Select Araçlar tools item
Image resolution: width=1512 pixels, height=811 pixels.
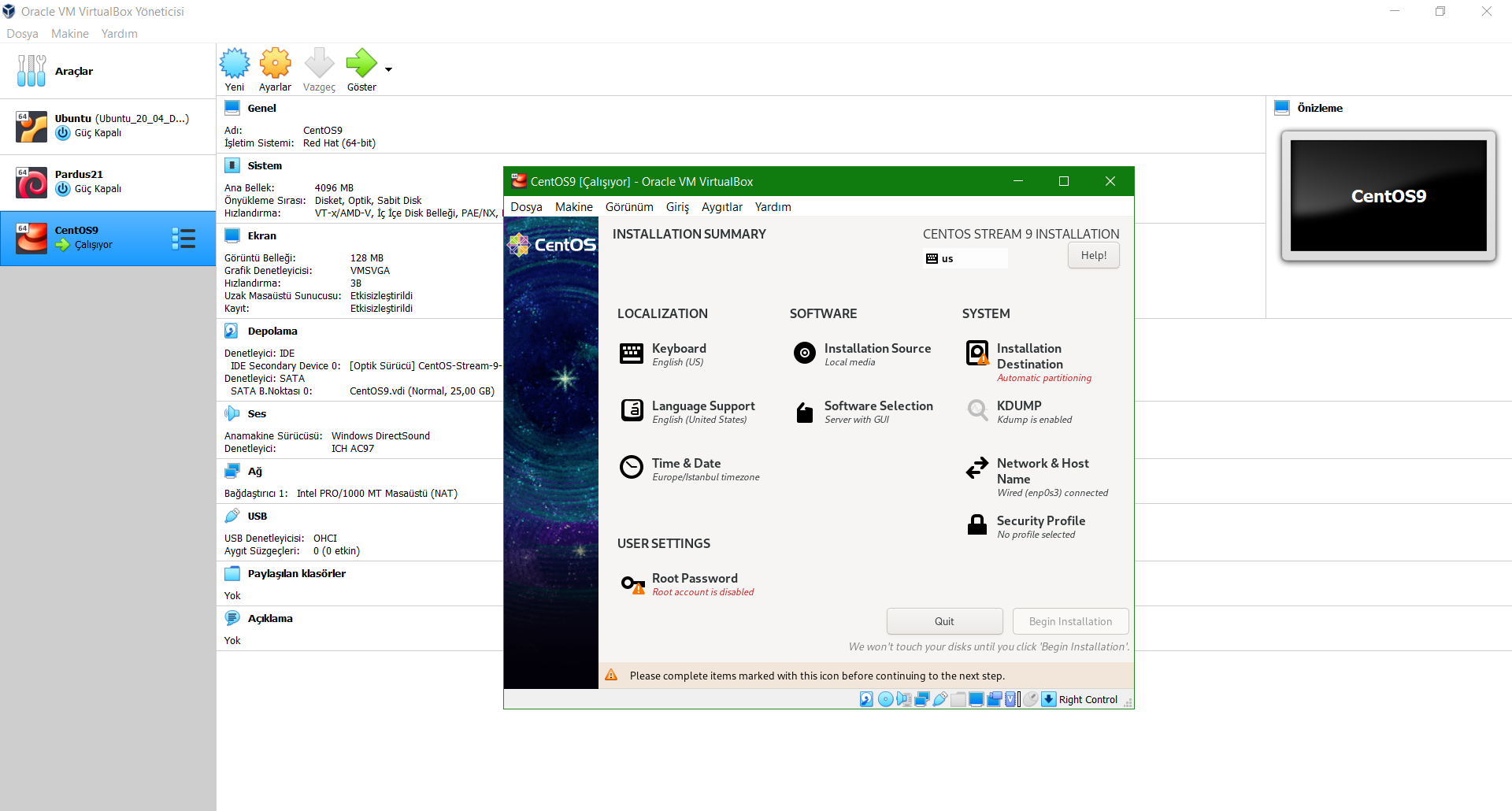coord(108,71)
